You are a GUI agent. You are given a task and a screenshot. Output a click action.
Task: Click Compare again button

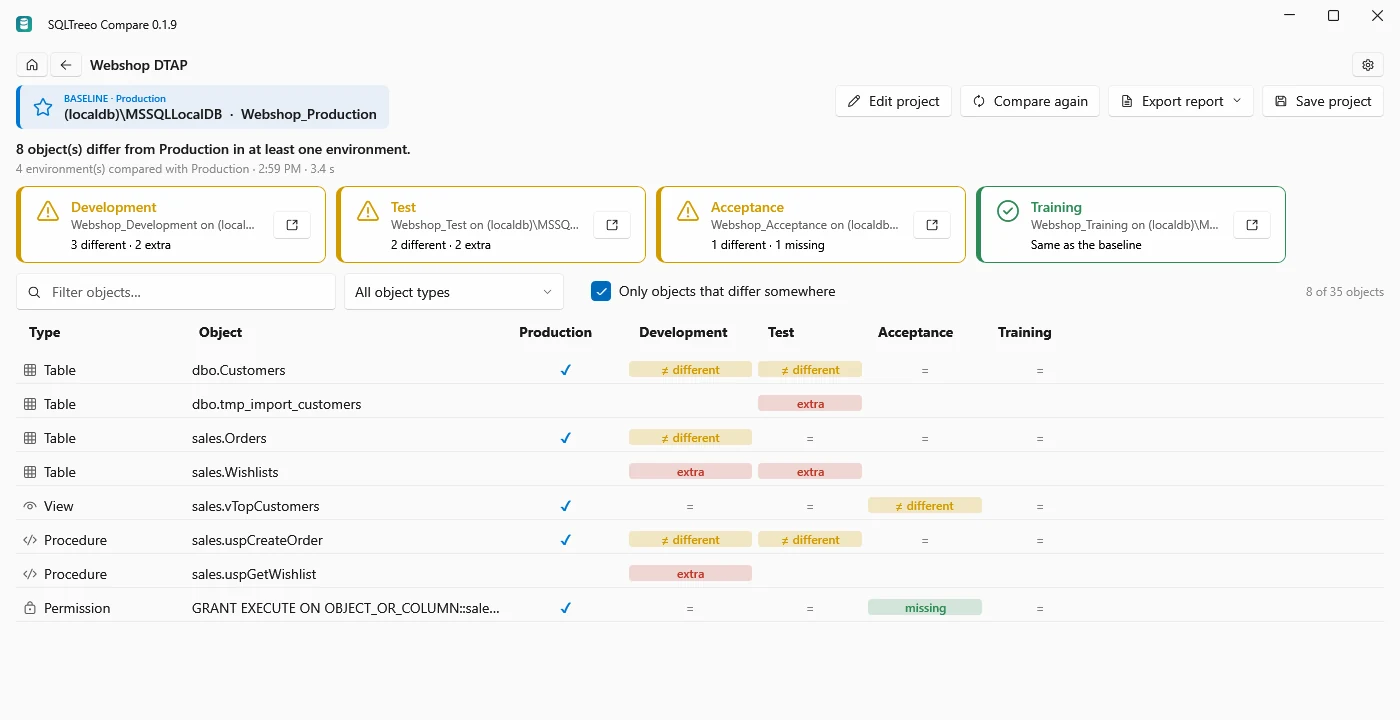pos(1030,101)
